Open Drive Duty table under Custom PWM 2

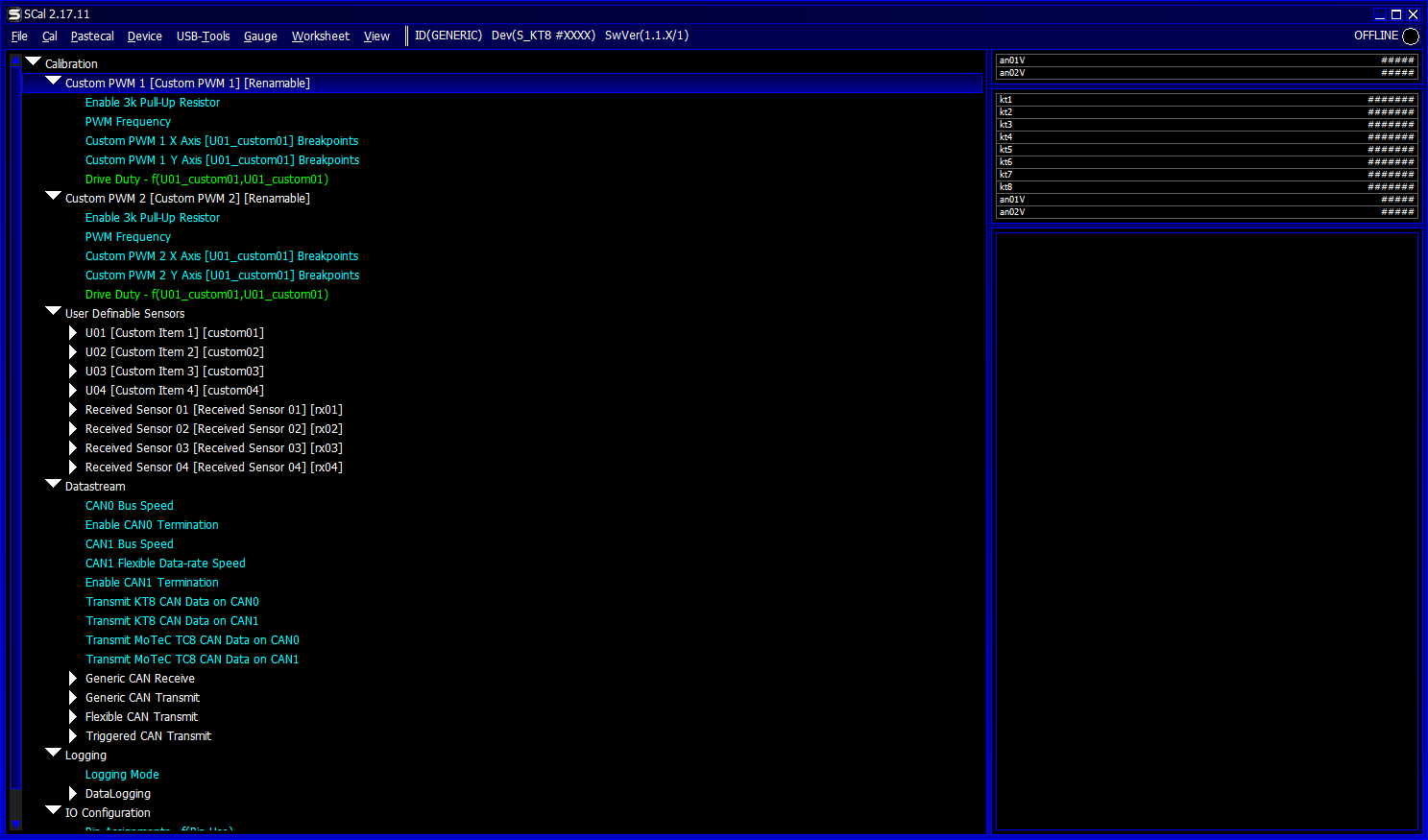pyautogui.click(x=206, y=295)
